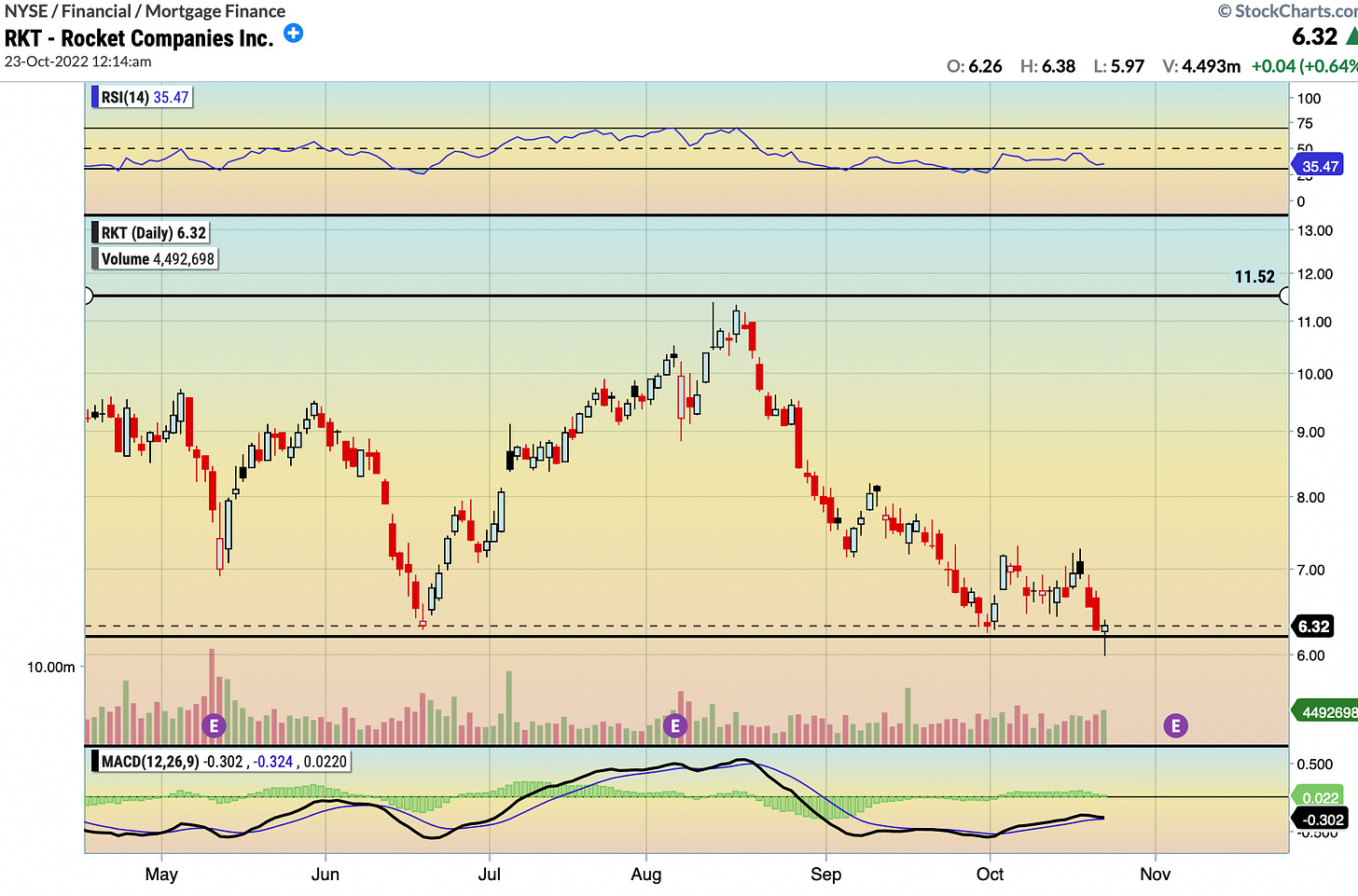Click the 10.00m volume axis label
The width and height of the screenshot is (1358, 896).
tap(51, 667)
